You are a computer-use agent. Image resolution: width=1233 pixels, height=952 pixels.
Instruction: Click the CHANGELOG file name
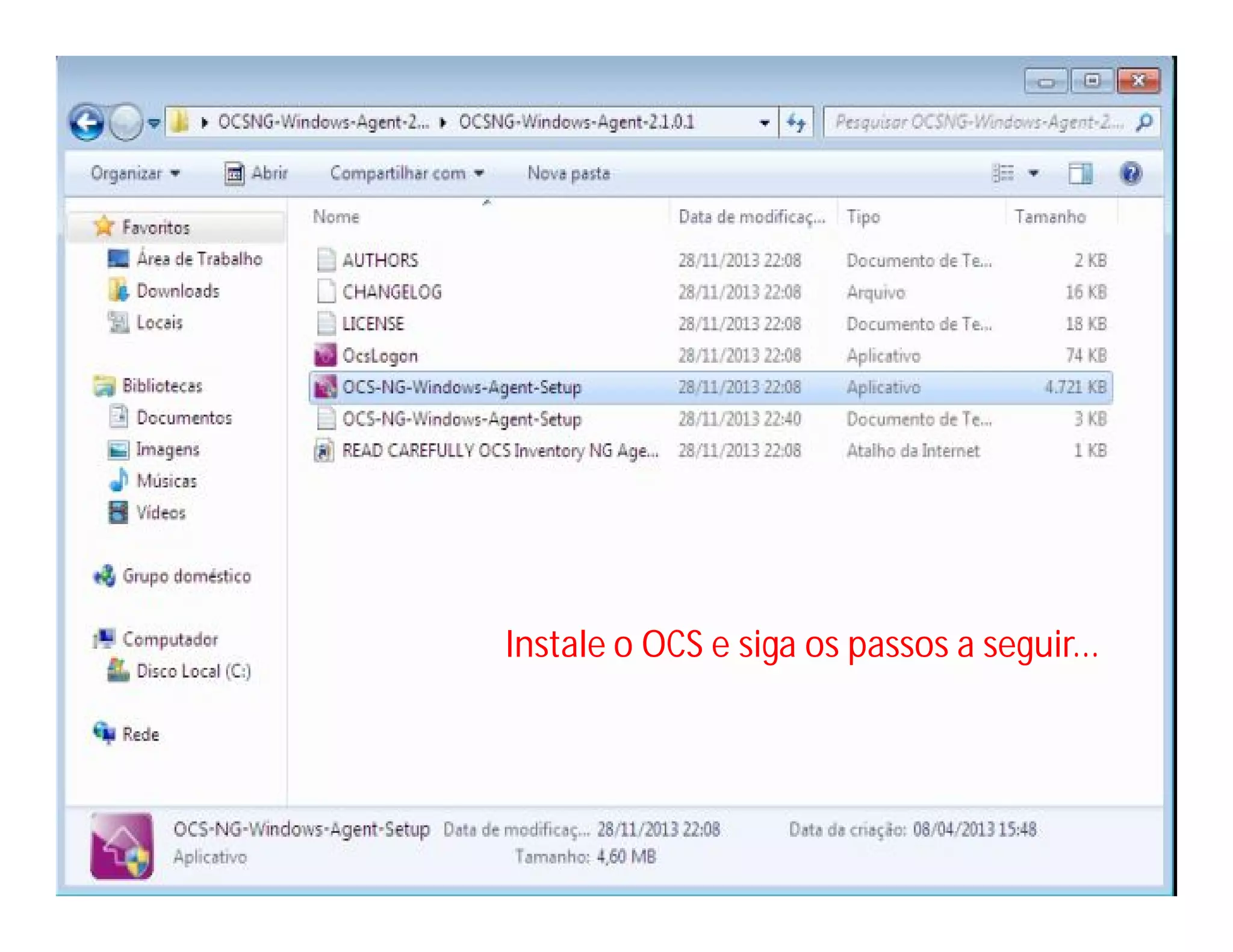point(392,292)
